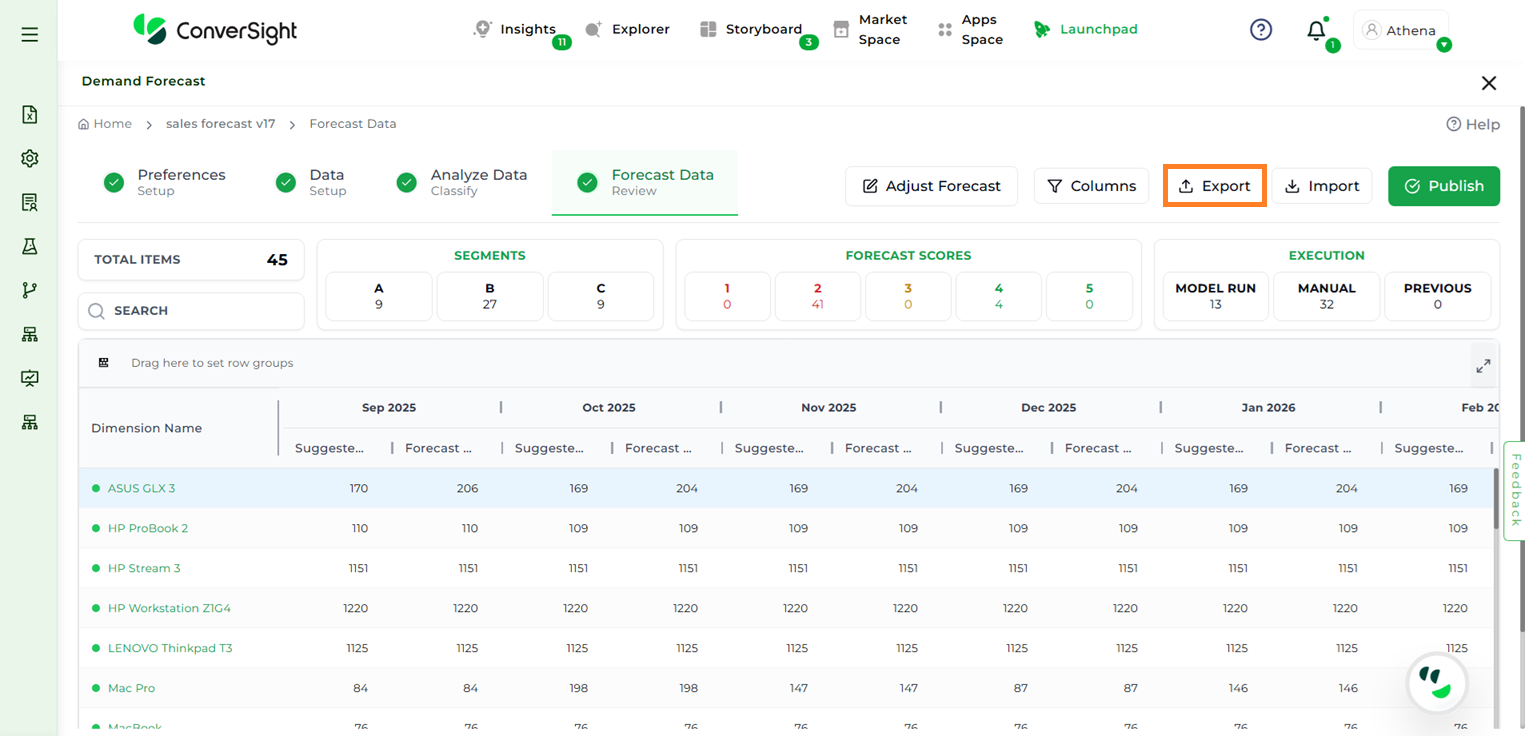1525x736 pixels.
Task: Open the Columns filter options
Action: (1091, 186)
